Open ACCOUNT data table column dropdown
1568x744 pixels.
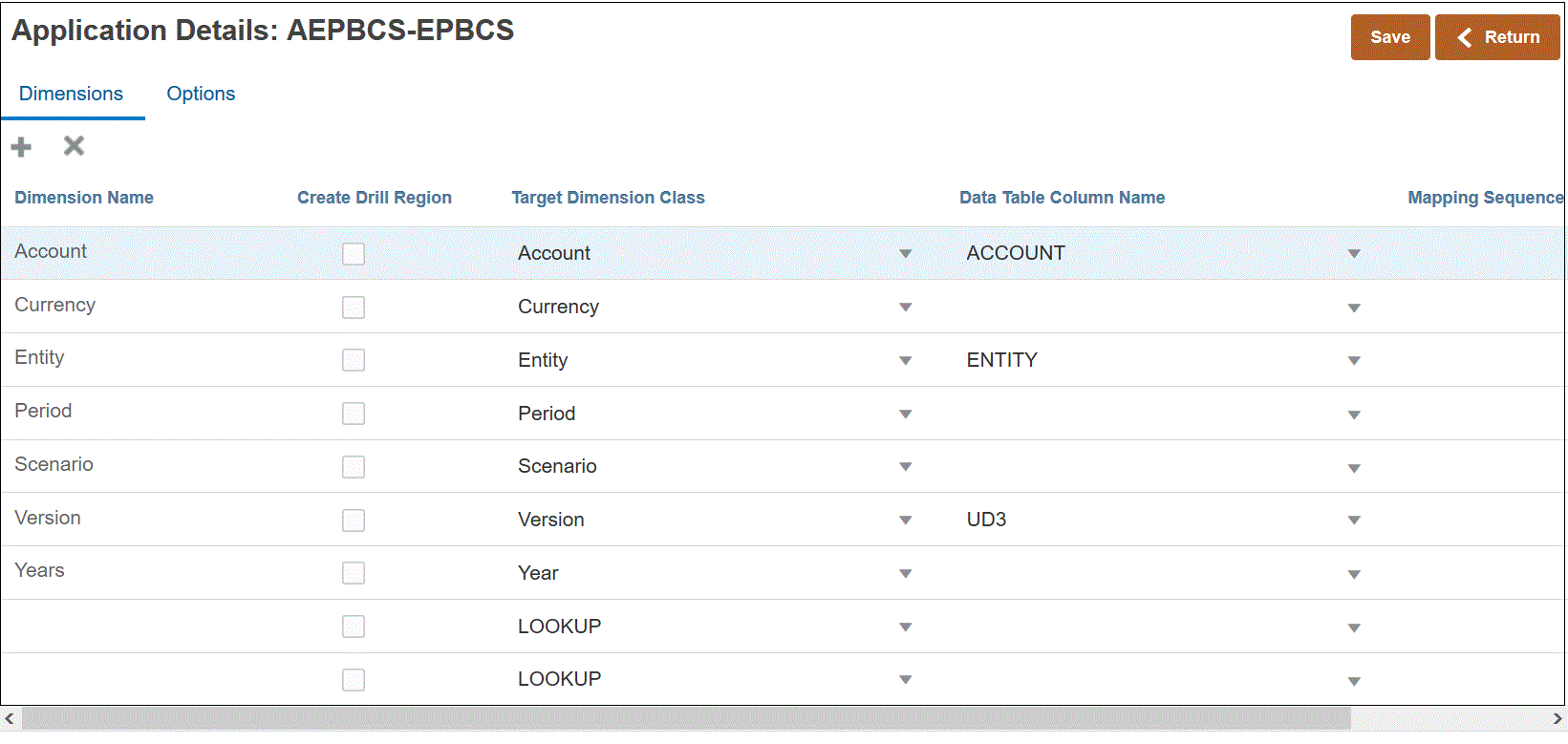(x=1354, y=254)
